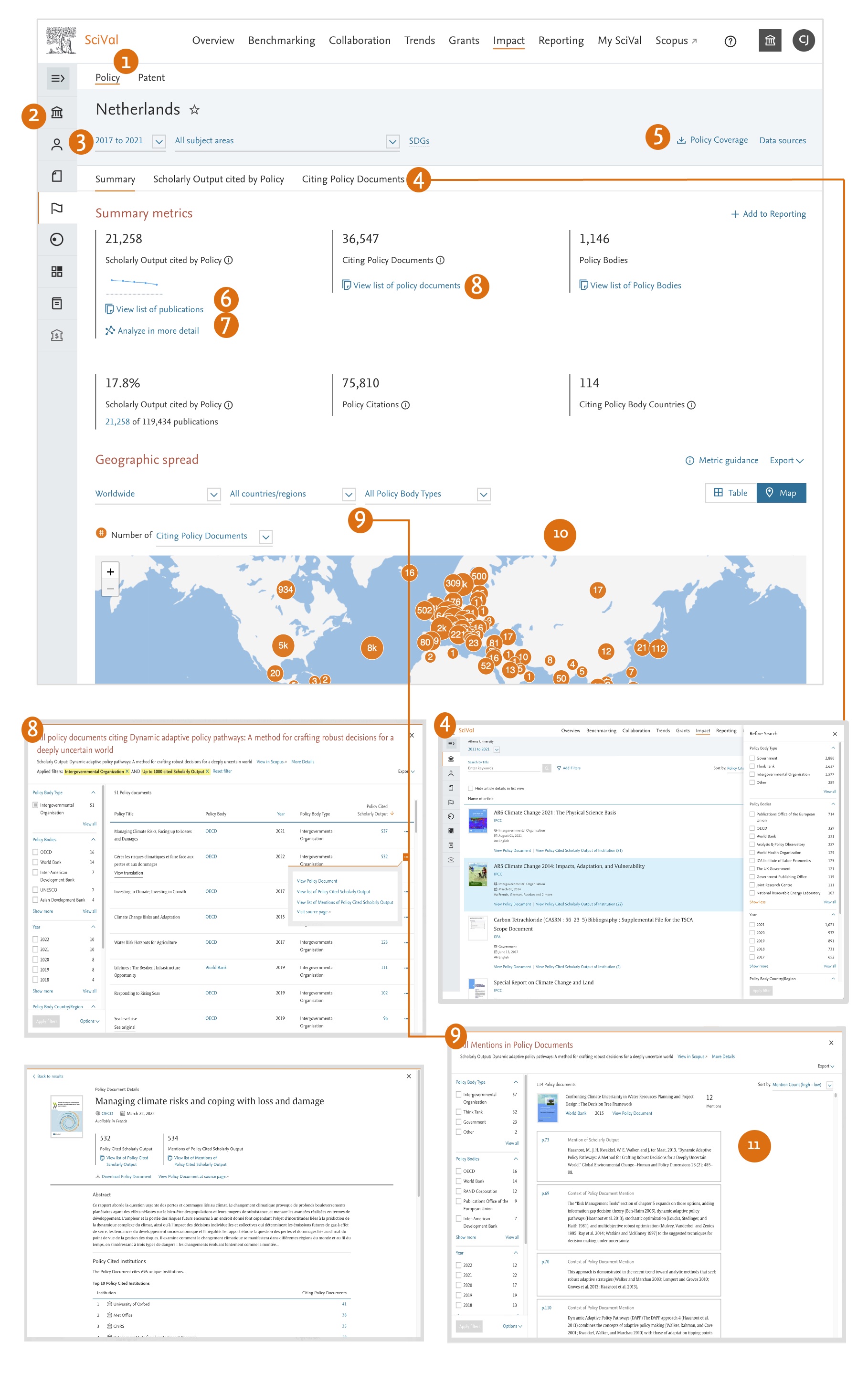
Task: Check Government in Refine Search panel
Action: (752, 758)
